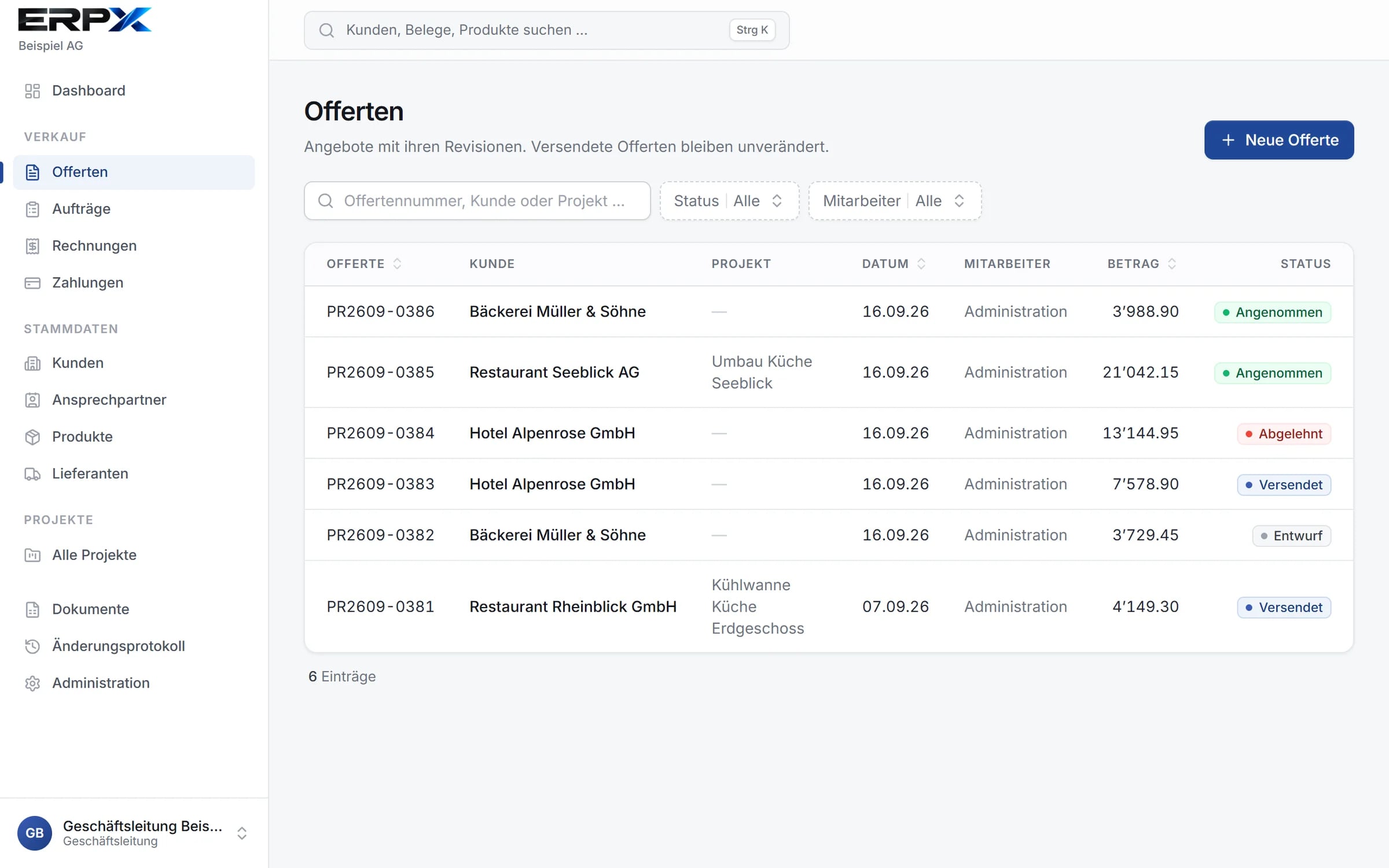1389x868 pixels.
Task: Open Rechnungen from the sidebar
Action: click(134, 246)
